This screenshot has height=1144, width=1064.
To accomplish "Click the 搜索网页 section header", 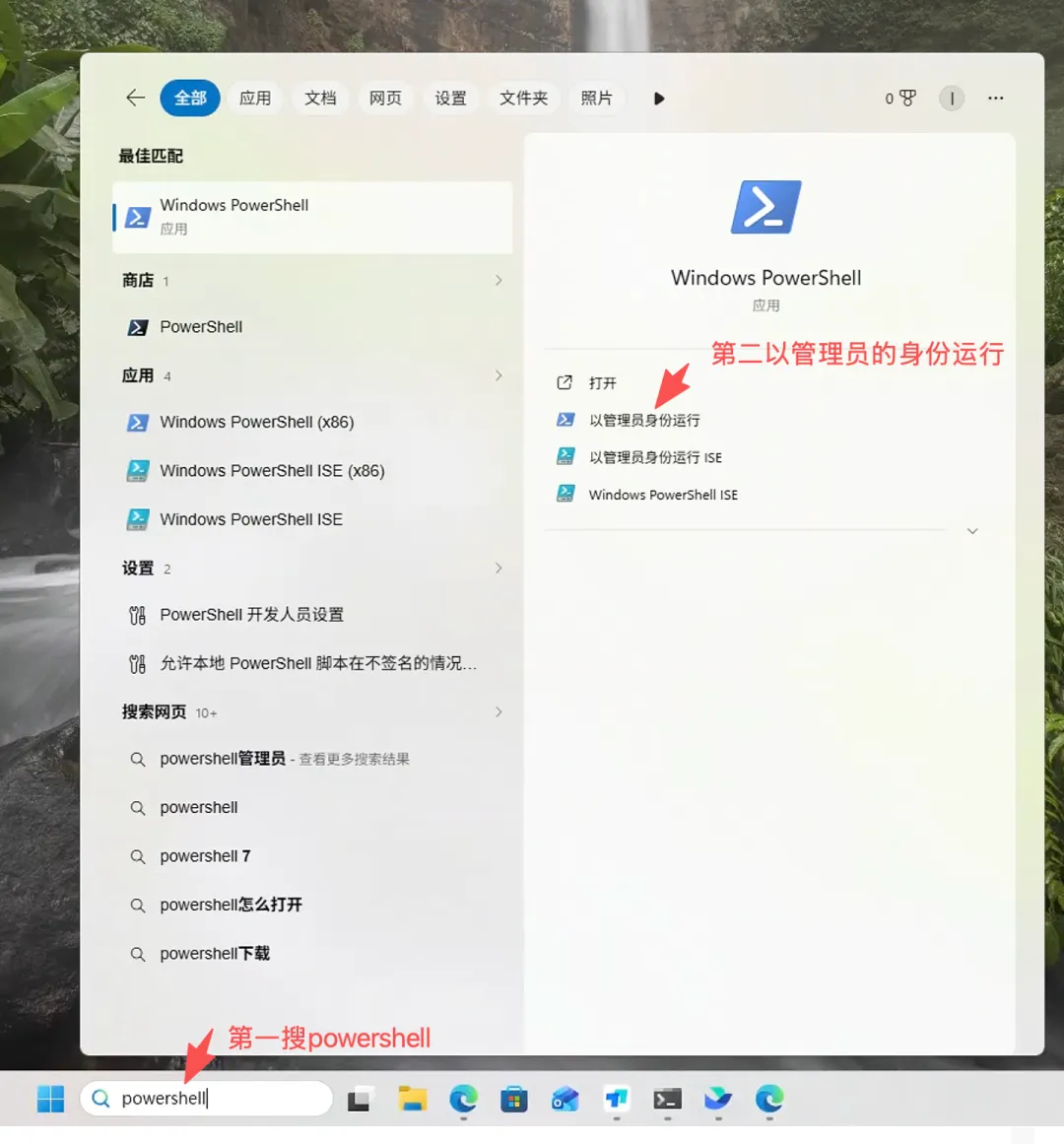I will pos(154,712).
